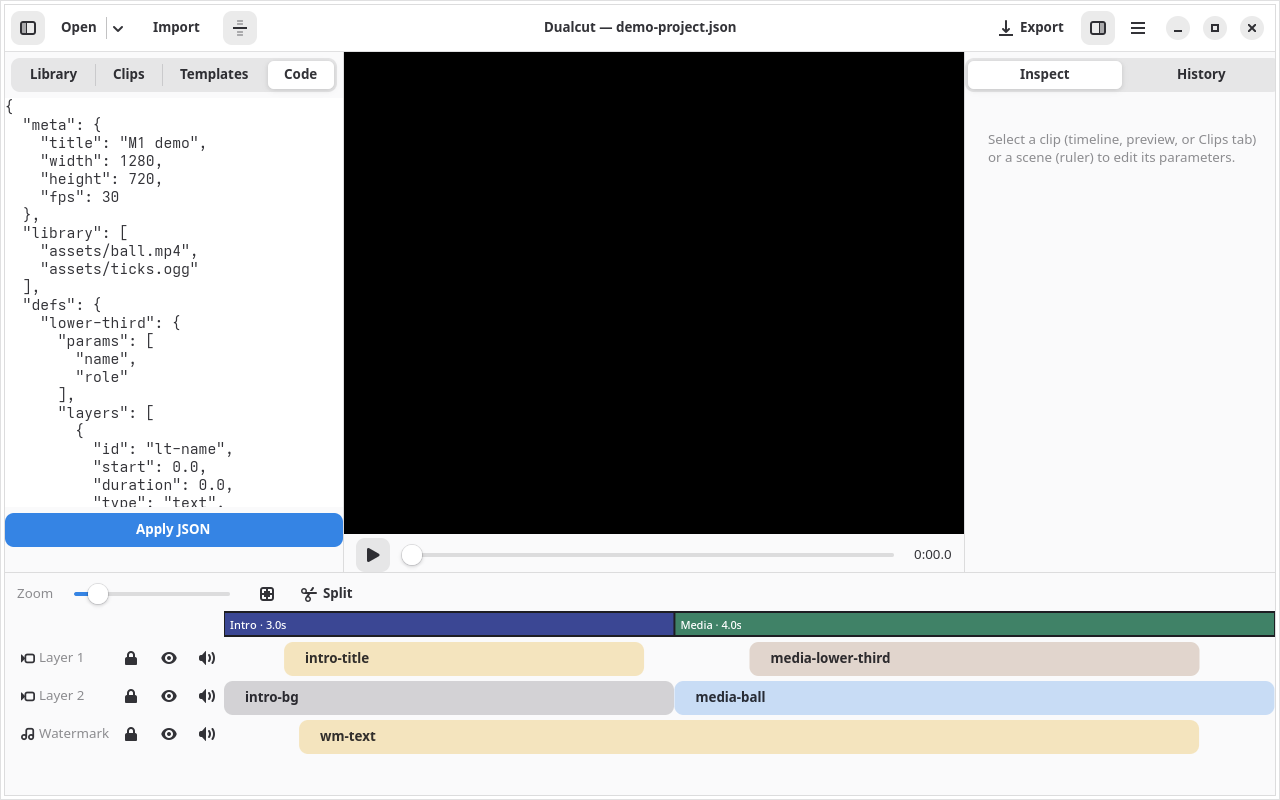Toggle visibility eye of Layer 1
This screenshot has width=1280, height=800.
pyautogui.click(x=169, y=658)
